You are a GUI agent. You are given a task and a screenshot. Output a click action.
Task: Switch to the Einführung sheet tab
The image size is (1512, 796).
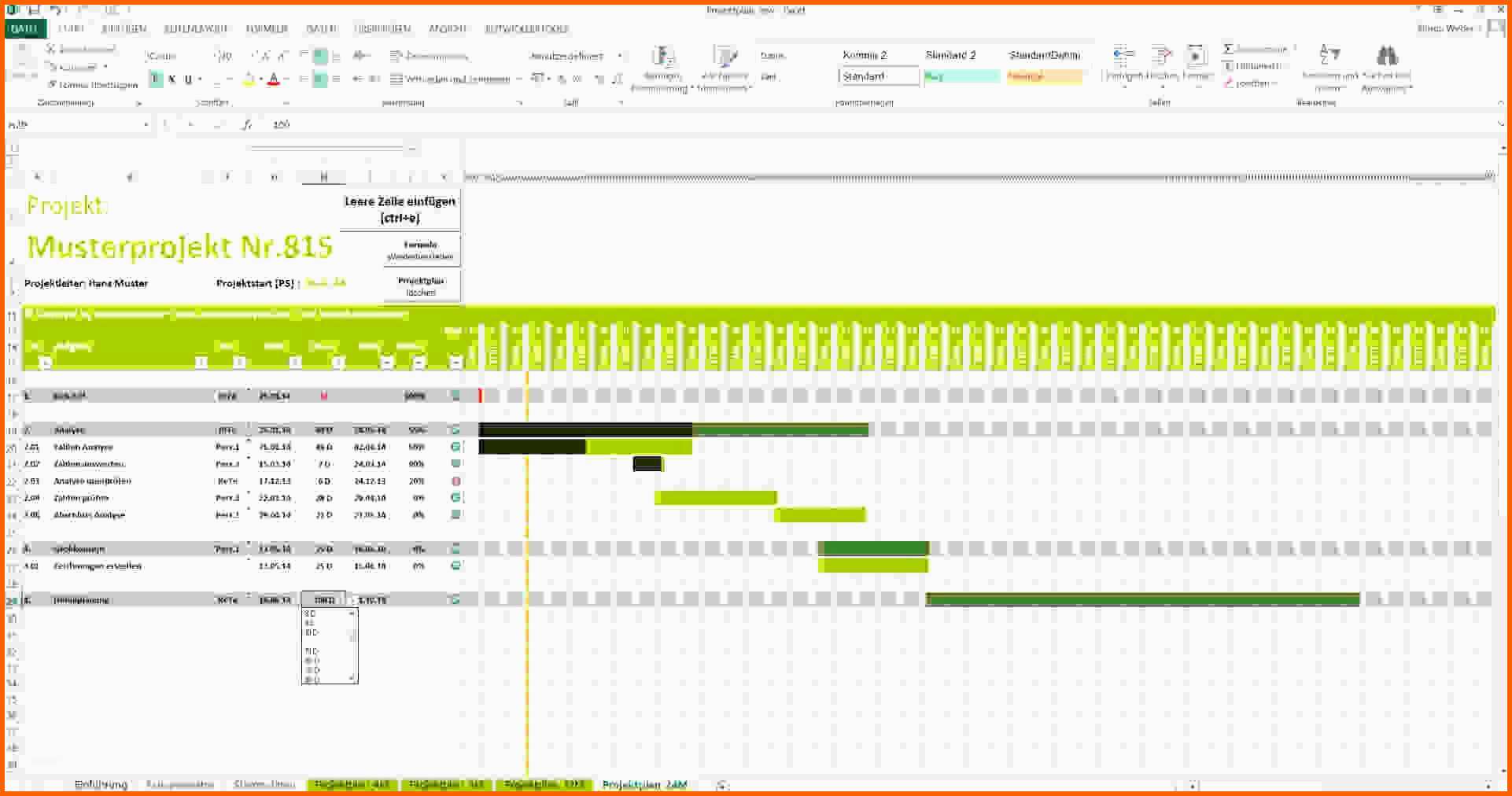(x=101, y=784)
